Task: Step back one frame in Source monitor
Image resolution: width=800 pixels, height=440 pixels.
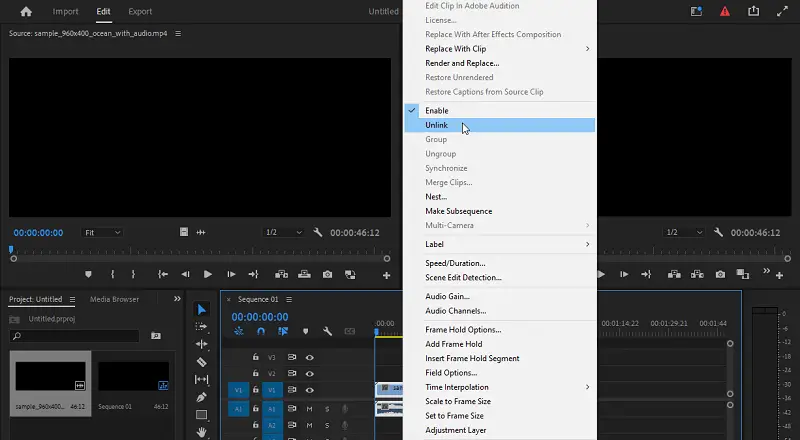Action: click(x=185, y=275)
